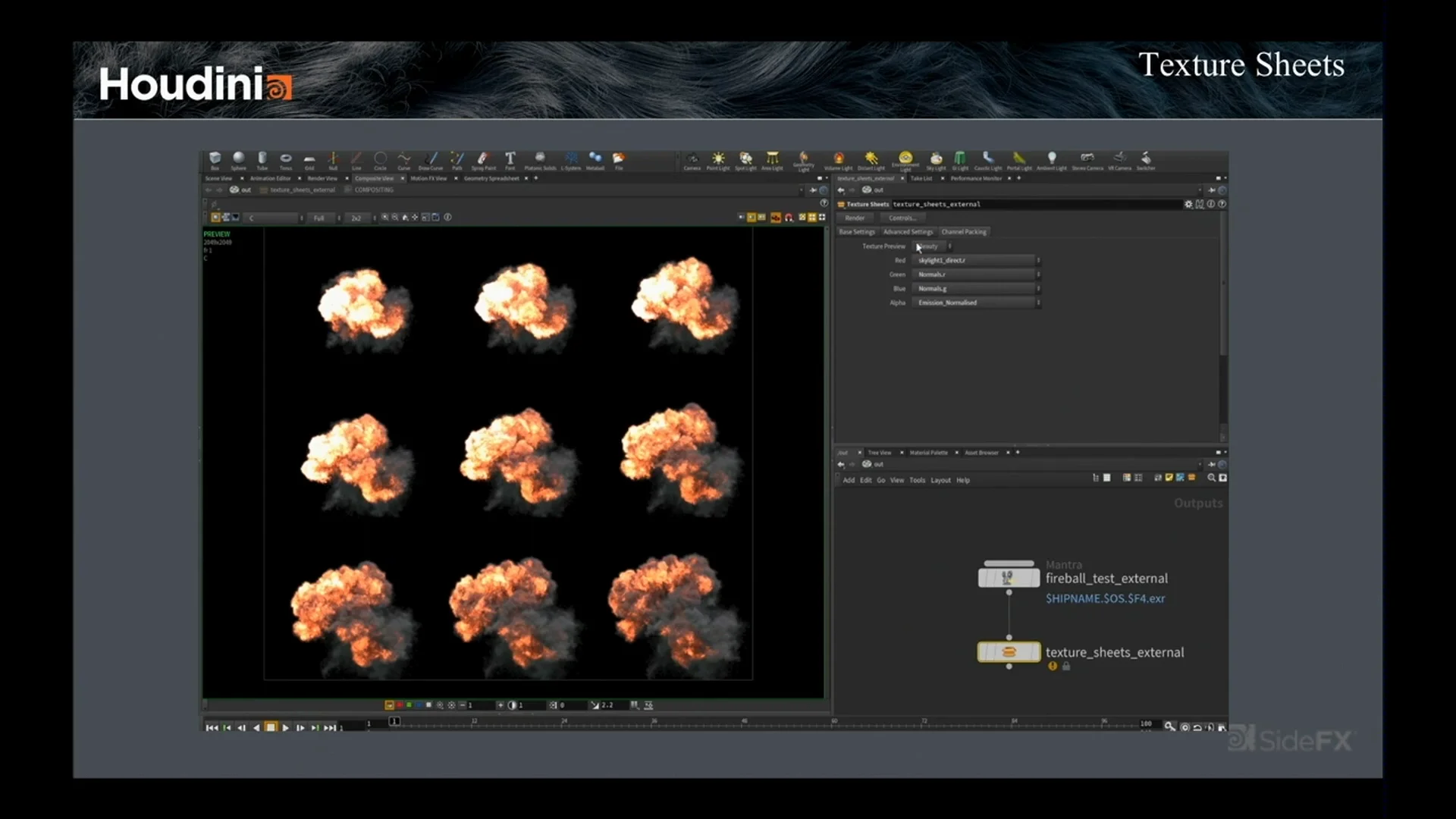Toggle the green channel display button
Image resolution: width=1456 pixels, height=819 pixels.
click(x=409, y=705)
